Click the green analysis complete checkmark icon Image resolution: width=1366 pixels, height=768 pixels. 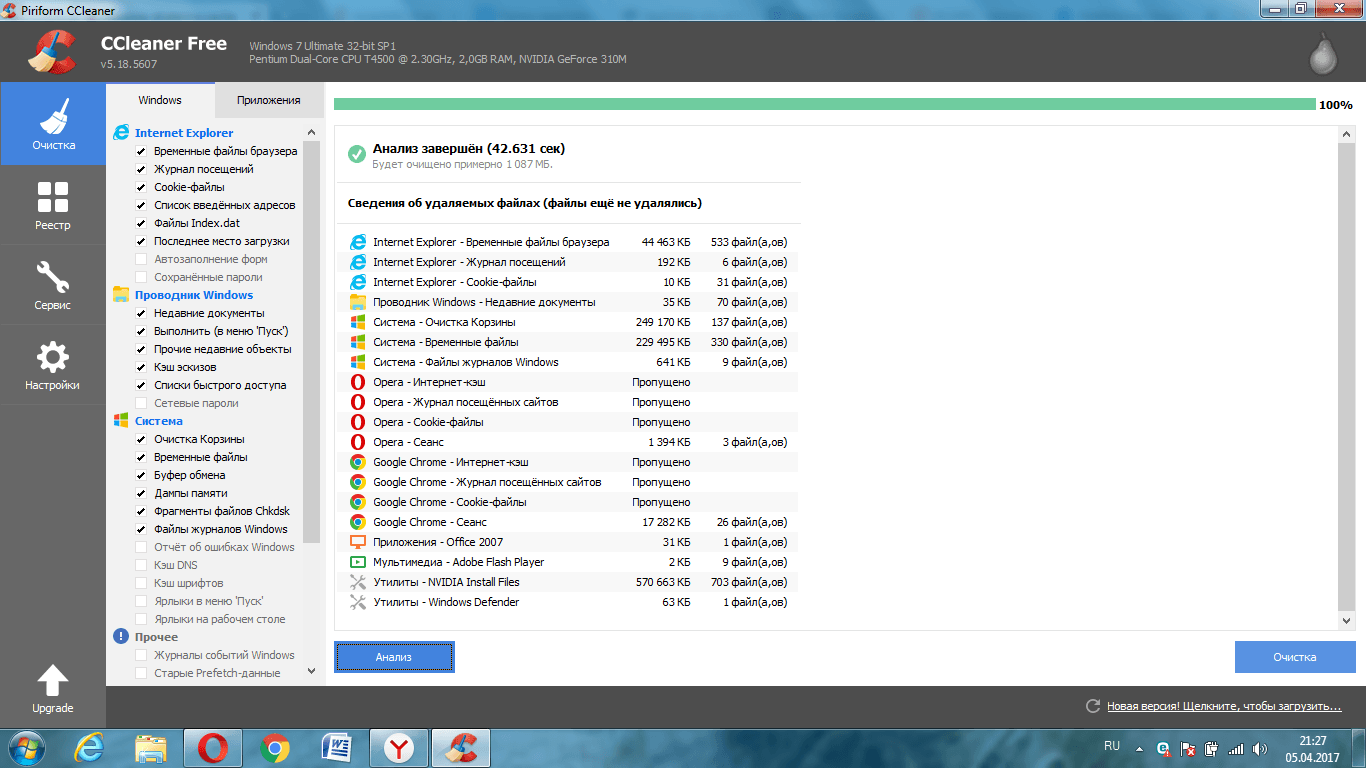[356, 154]
